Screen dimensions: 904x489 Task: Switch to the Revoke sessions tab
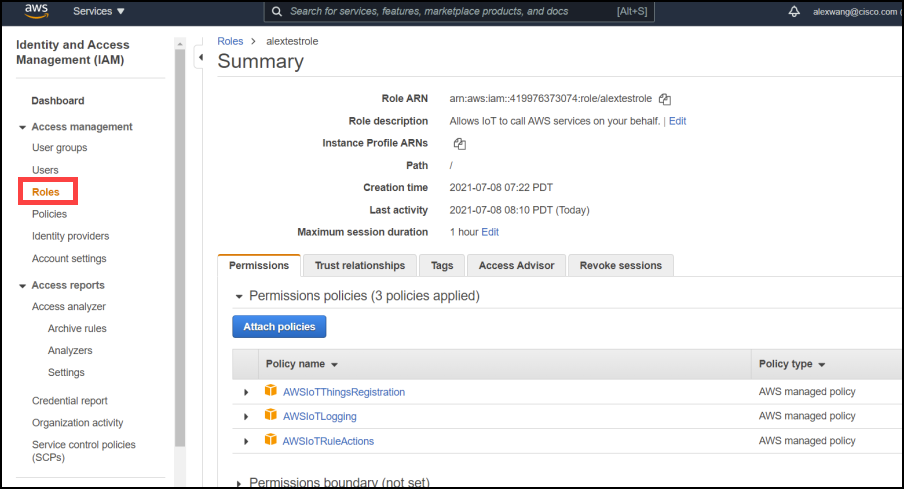(x=620, y=265)
